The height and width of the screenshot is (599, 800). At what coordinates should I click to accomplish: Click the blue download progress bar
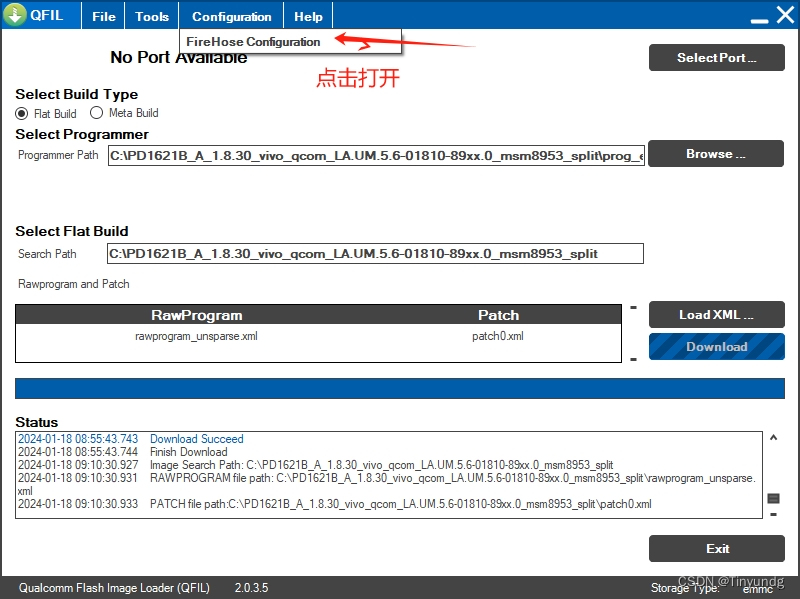pyautogui.click(x=399, y=388)
